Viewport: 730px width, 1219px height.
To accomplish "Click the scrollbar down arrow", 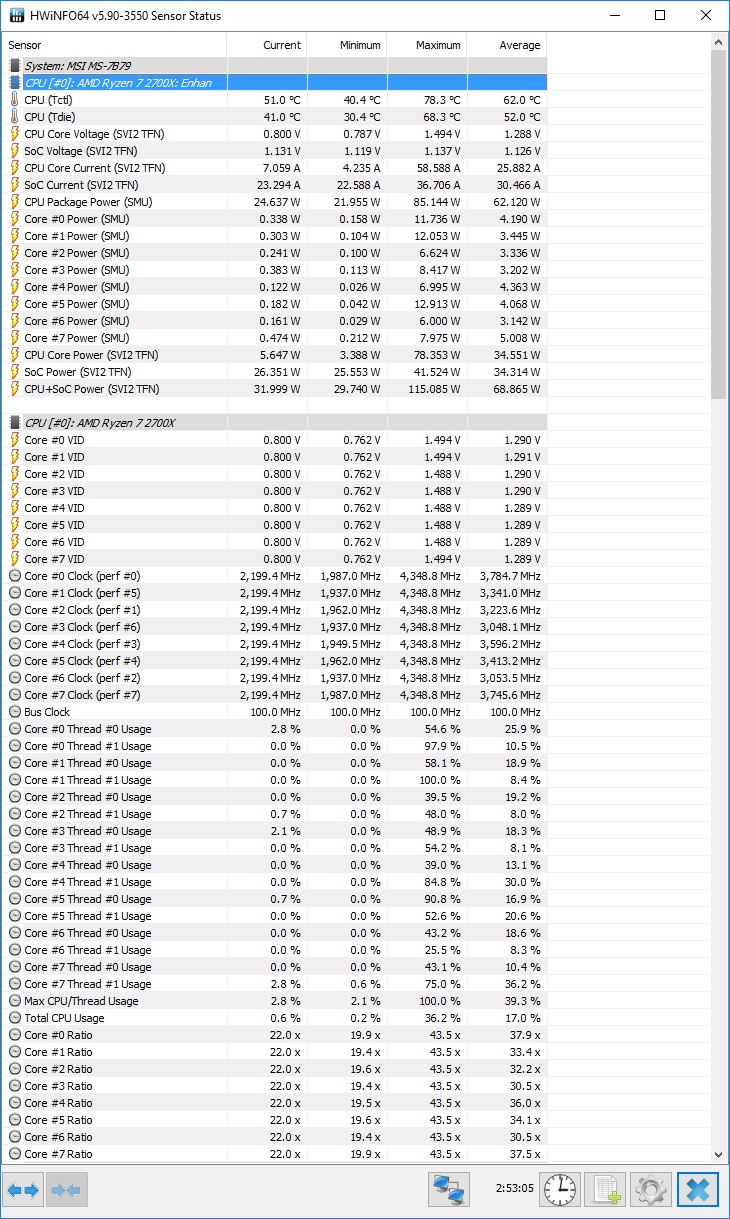I will point(718,1153).
